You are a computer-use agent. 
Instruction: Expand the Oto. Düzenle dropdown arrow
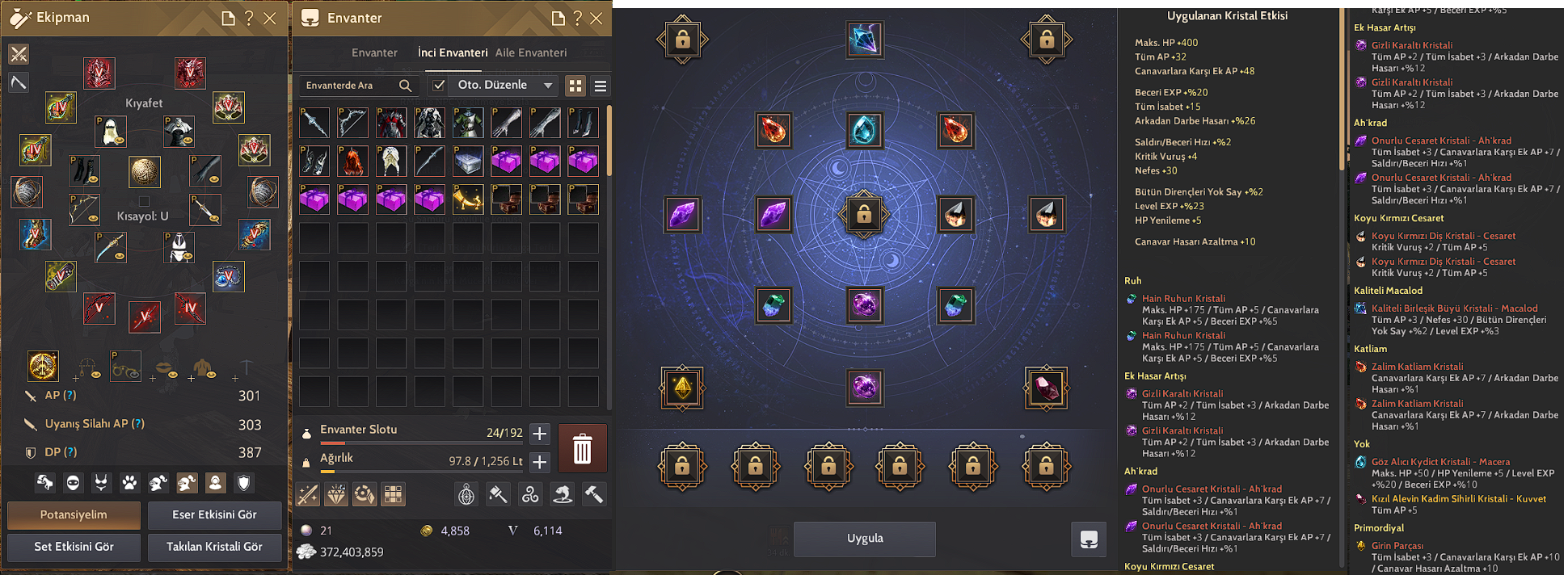(x=548, y=85)
